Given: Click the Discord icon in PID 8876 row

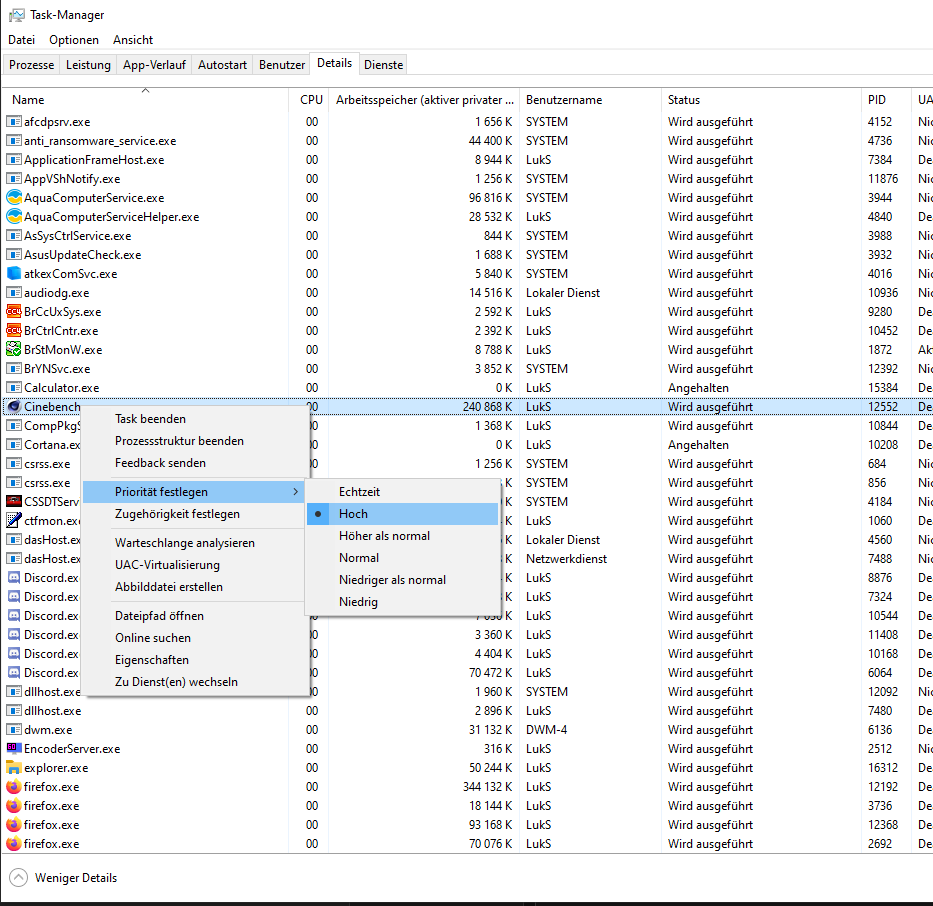Looking at the screenshot, I should (14, 578).
